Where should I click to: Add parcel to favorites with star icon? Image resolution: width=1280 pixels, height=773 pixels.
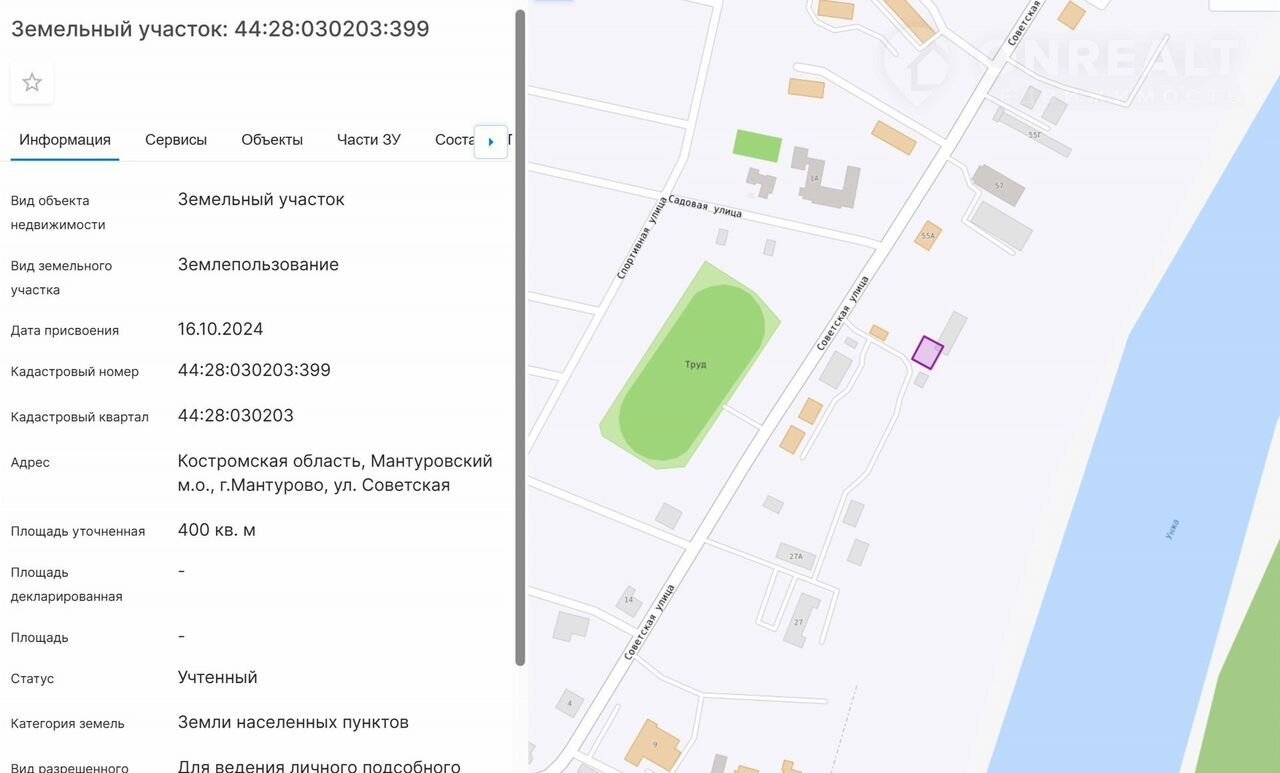point(32,83)
